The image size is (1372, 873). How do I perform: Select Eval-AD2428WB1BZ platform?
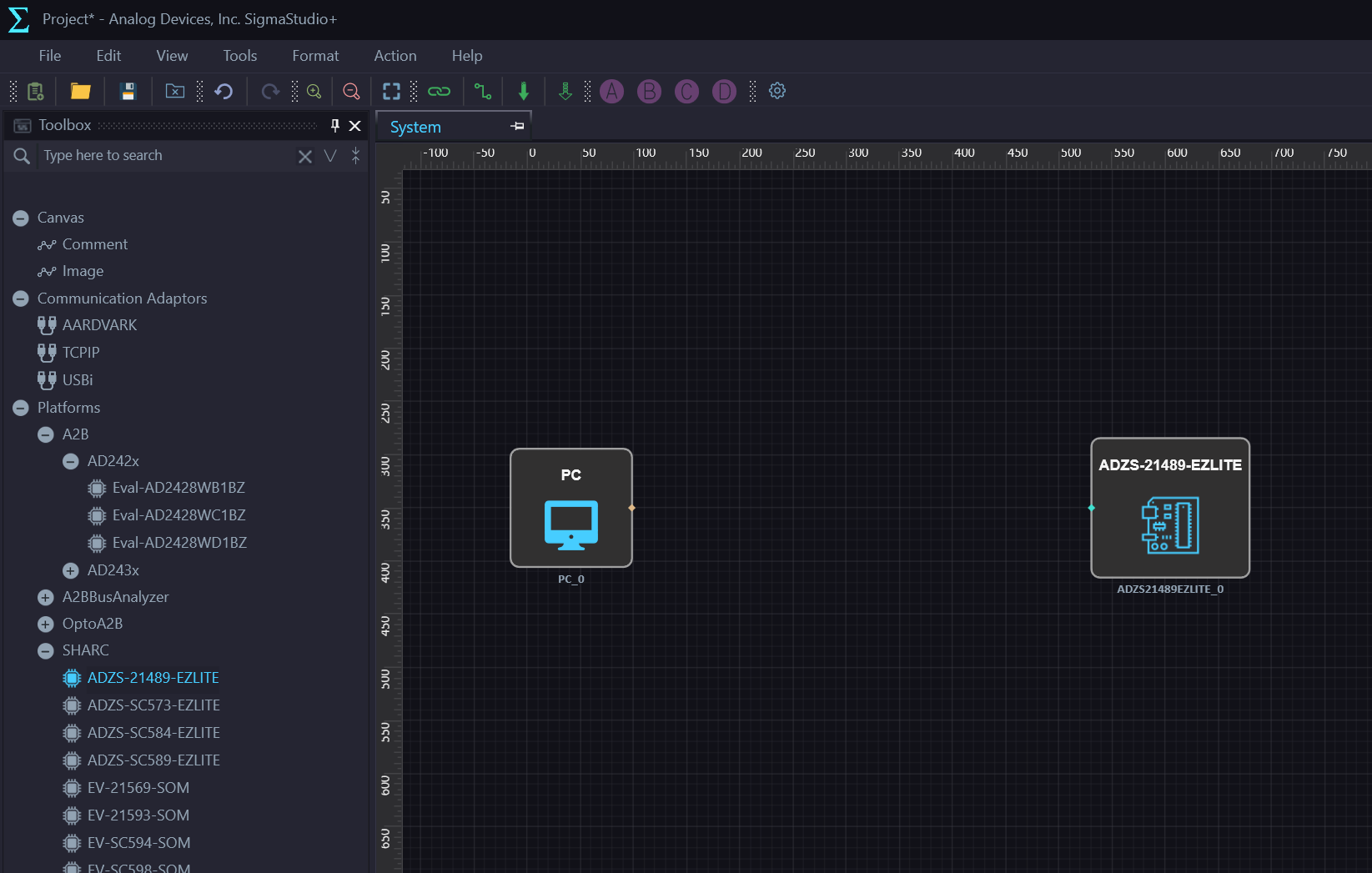point(178,488)
